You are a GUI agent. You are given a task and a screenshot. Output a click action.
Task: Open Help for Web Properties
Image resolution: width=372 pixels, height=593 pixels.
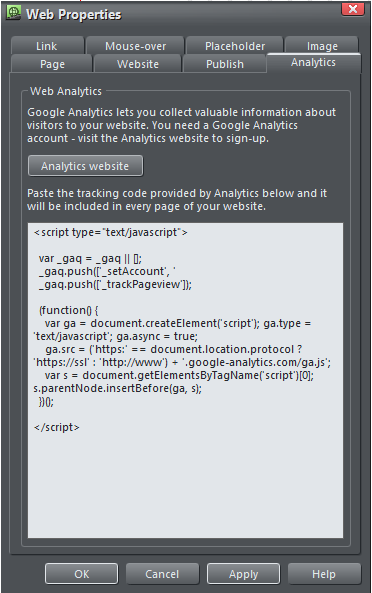click(324, 574)
